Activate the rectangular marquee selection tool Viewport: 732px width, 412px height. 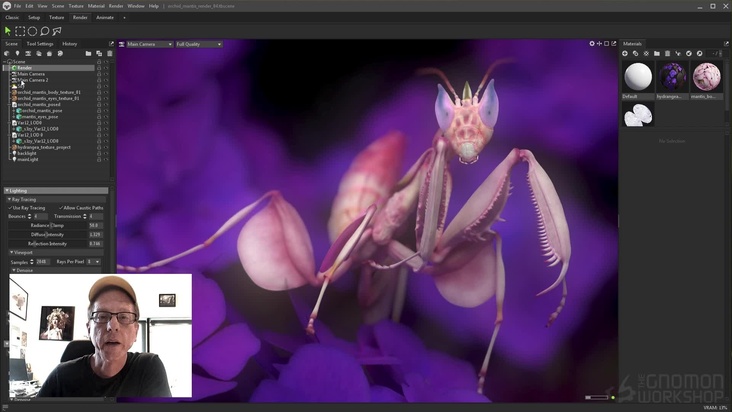20,31
